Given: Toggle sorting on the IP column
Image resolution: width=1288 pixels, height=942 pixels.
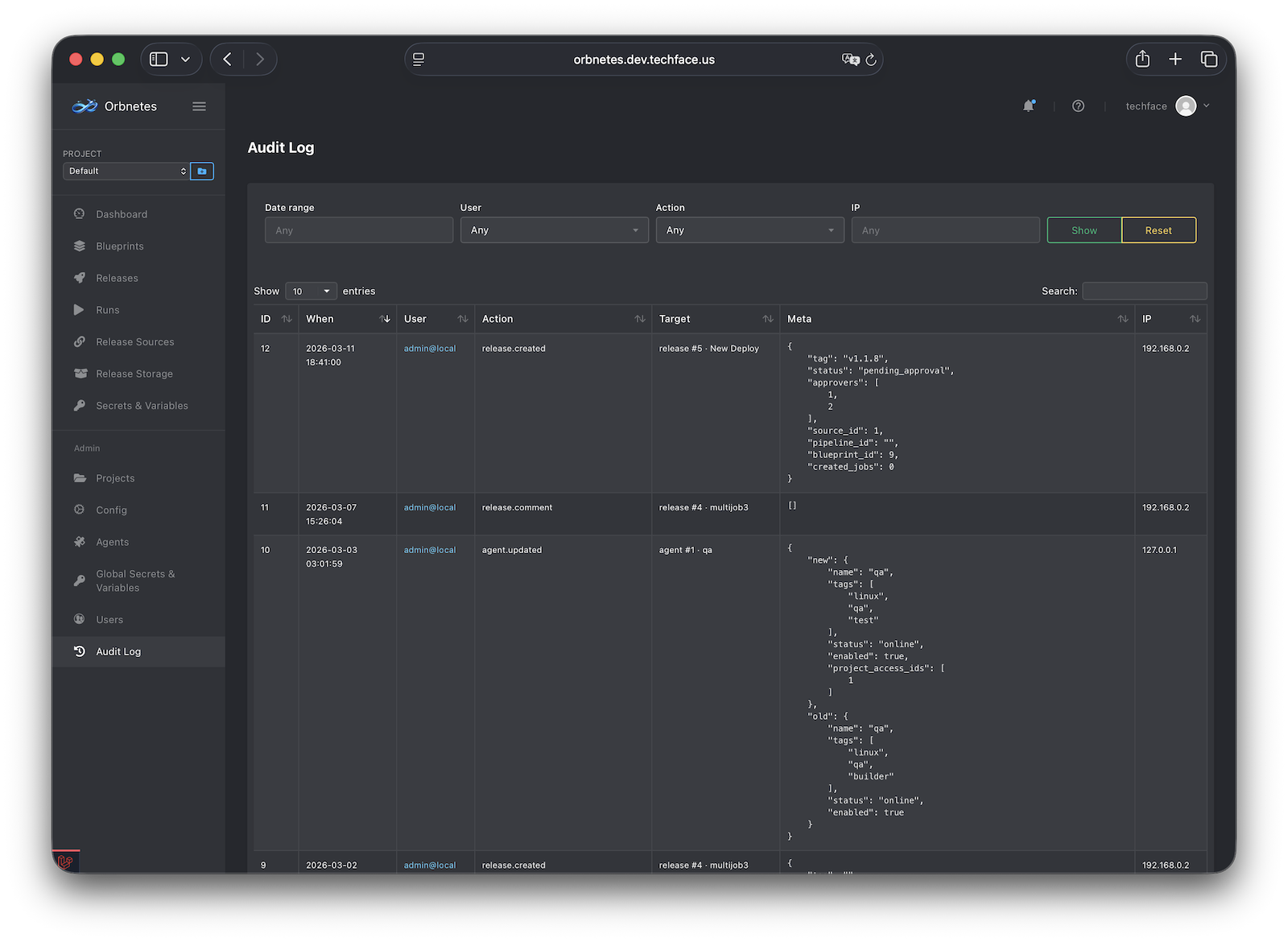Looking at the screenshot, I should point(1196,318).
